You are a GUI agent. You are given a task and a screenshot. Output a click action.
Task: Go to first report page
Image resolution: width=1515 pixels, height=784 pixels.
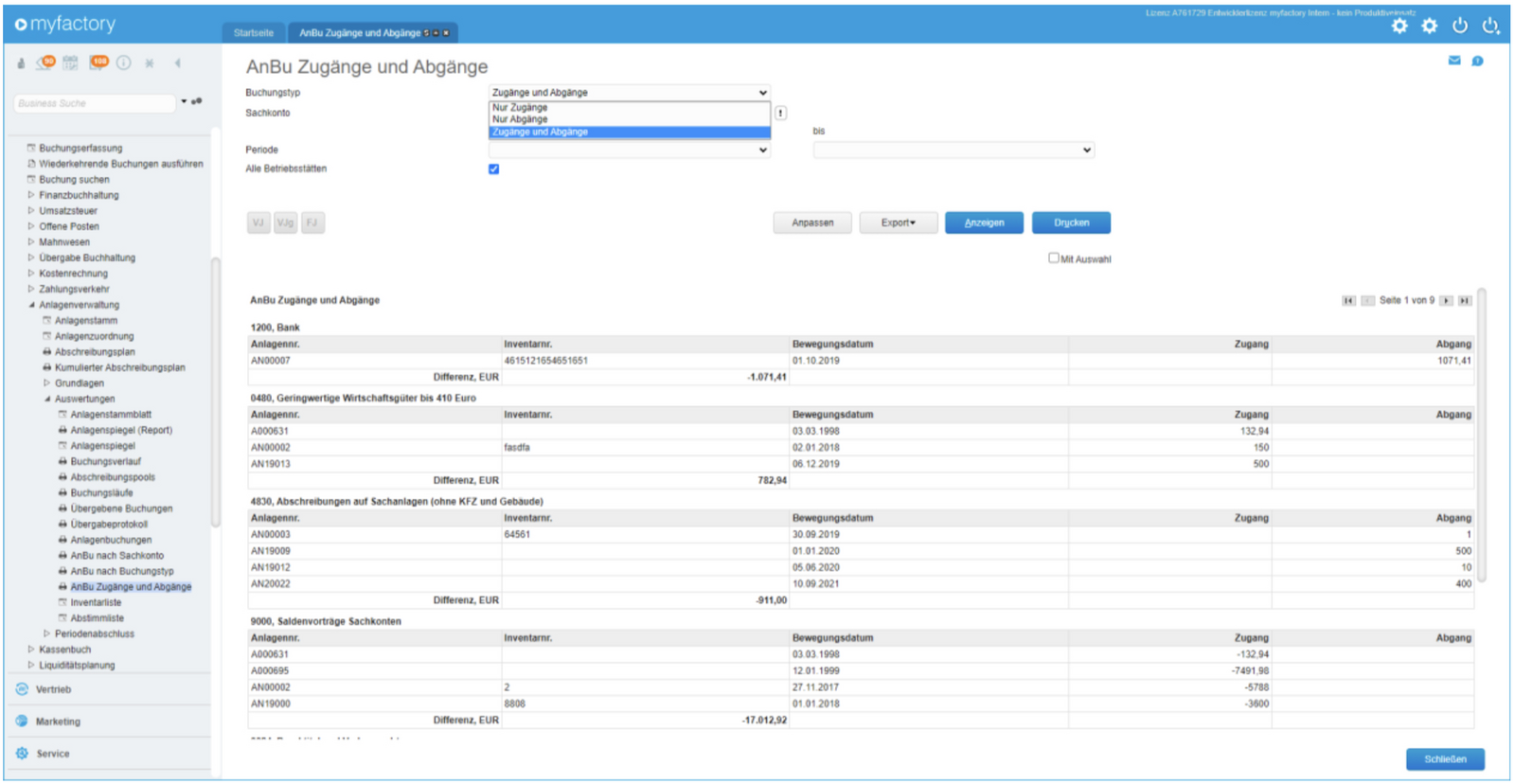(x=1348, y=301)
